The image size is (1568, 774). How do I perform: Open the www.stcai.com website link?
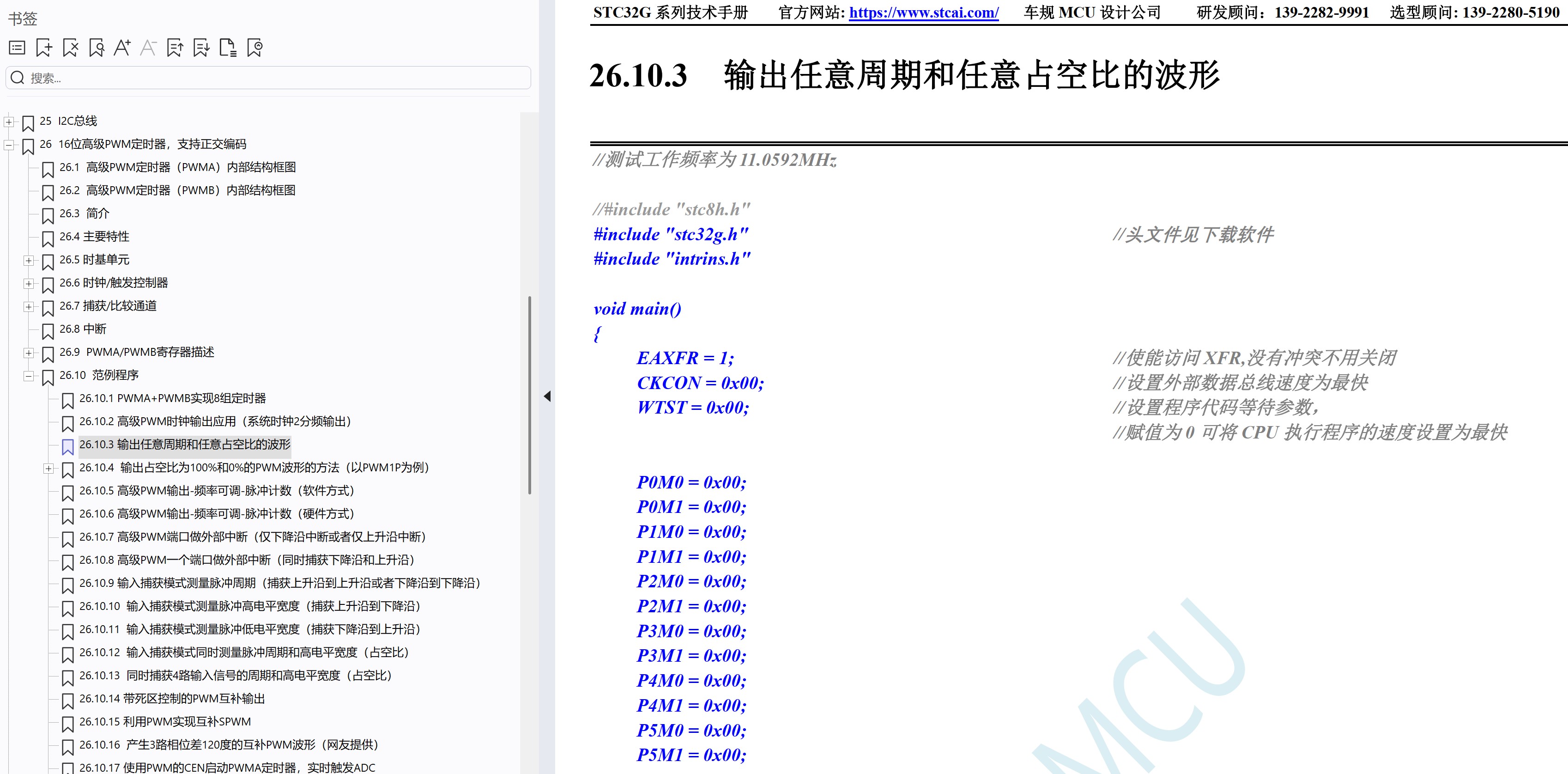tap(923, 13)
